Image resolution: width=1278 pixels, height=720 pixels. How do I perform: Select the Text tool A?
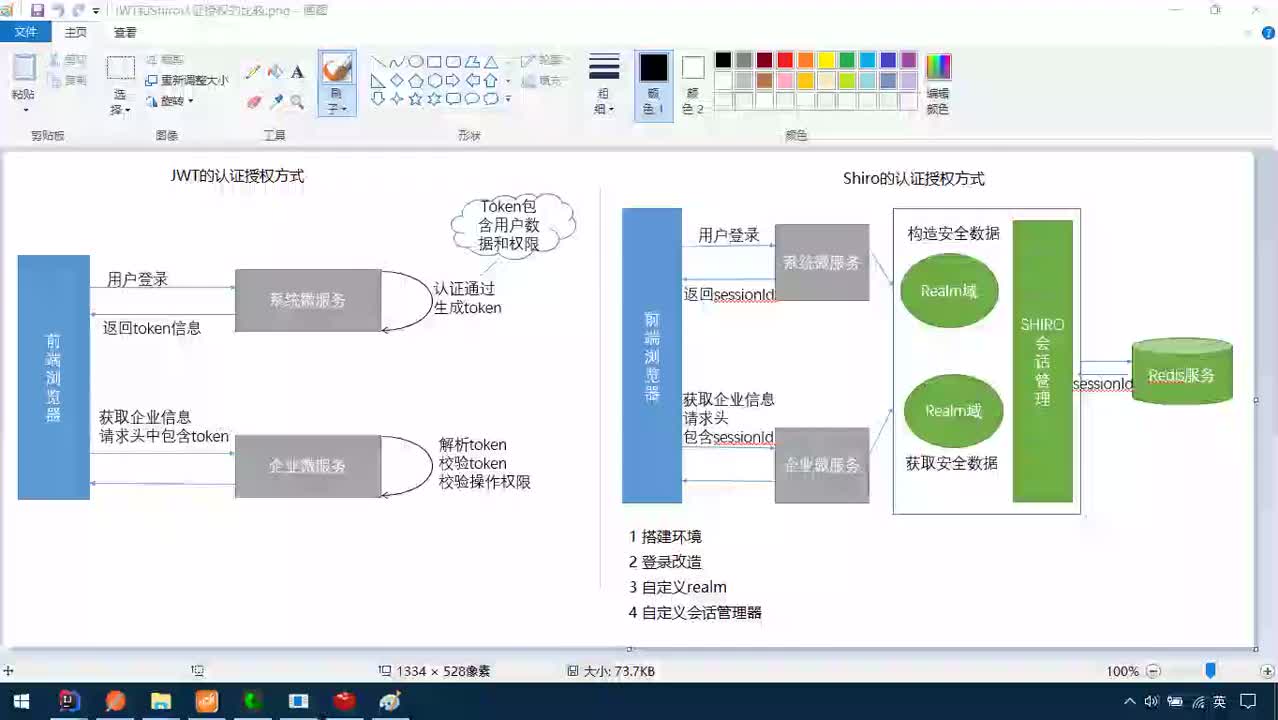pyautogui.click(x=297, y=72)
